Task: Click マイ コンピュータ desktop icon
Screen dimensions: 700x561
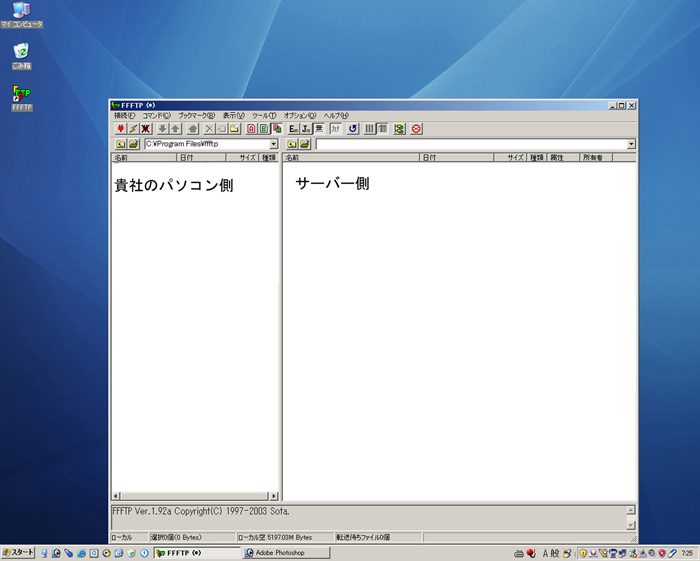Action: pos(21,15)
